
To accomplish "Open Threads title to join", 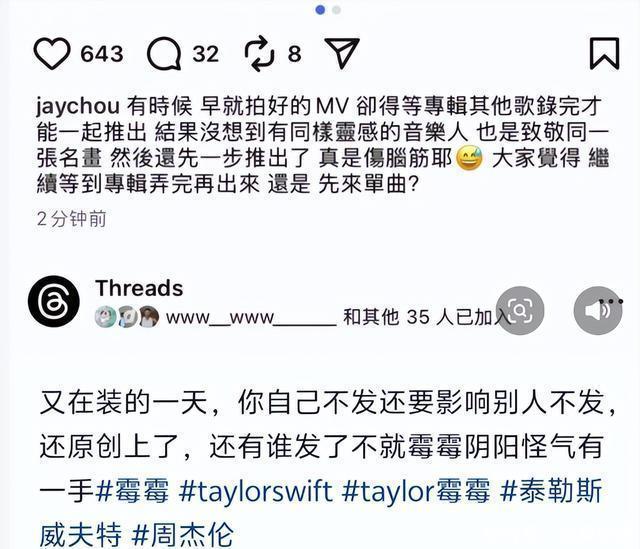I will [x=139, y=288].
